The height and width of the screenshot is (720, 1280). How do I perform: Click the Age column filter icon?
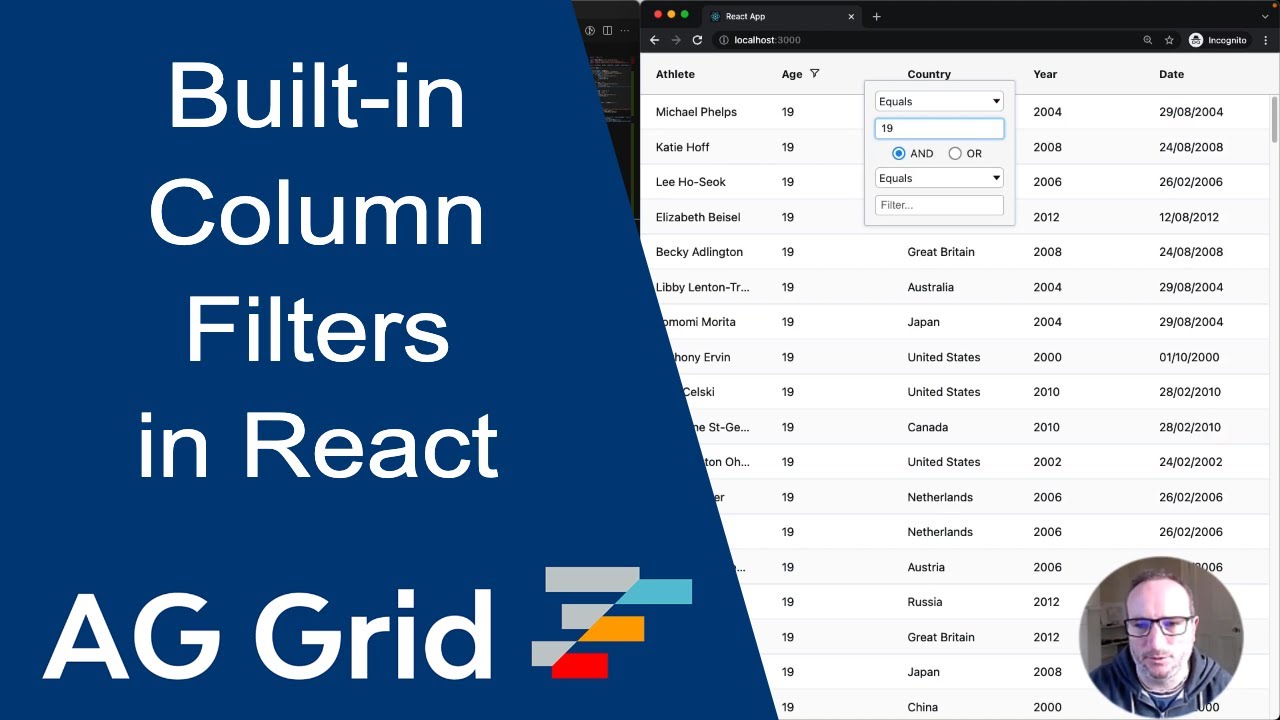pos(814,74)
